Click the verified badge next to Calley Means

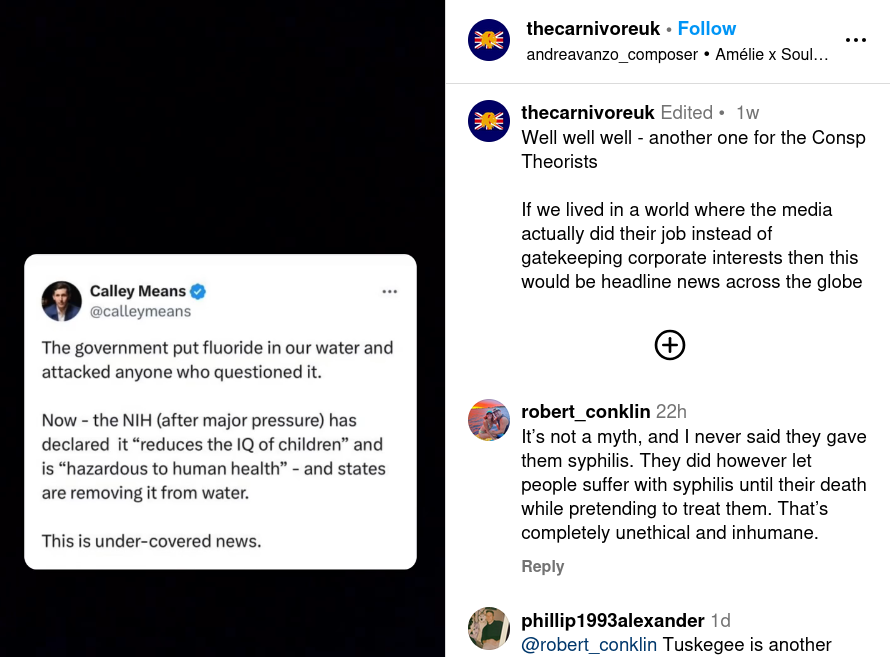199,291
